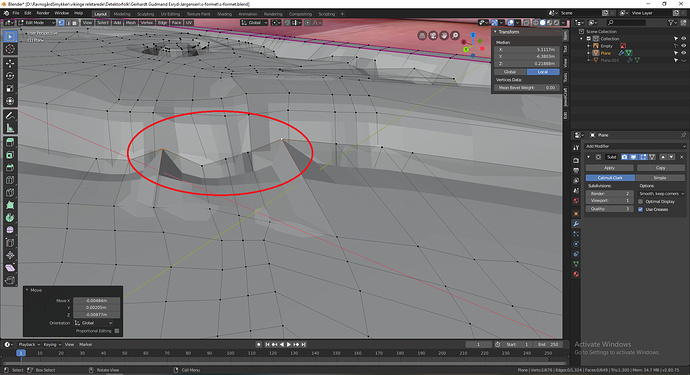Select the Bevel tool

pos(10,167)
